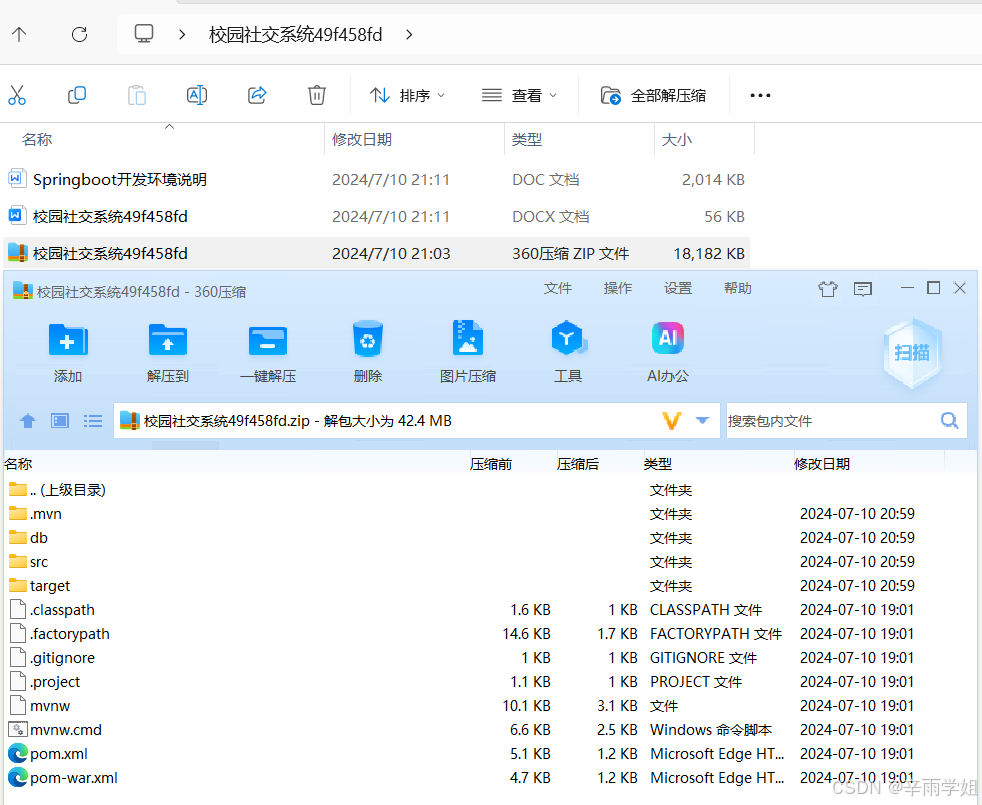Refresh the Explorer folder view
The width and height of the screenshot is (982, 805).
click(80, 34)
